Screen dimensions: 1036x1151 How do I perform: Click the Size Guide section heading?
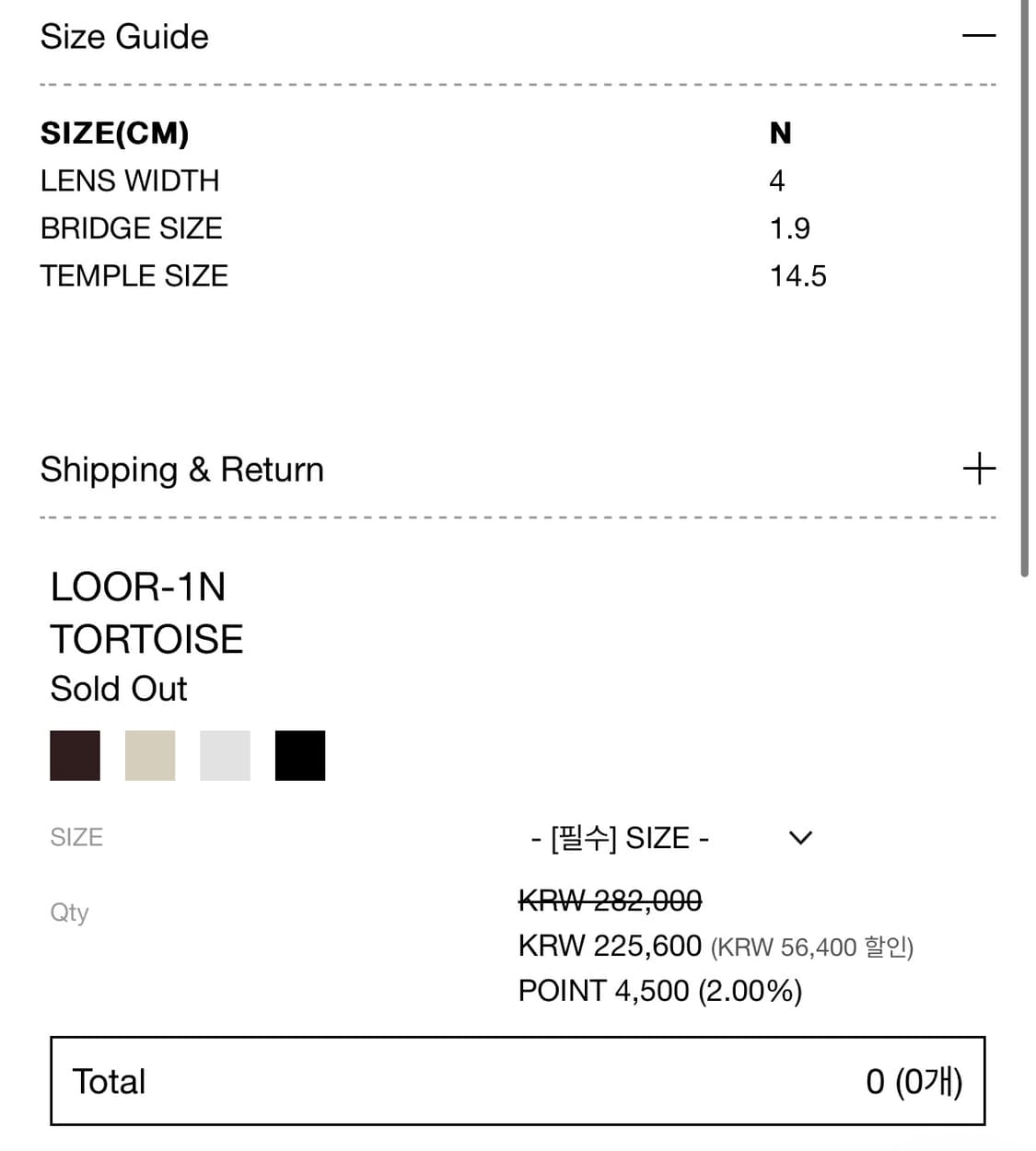124,37
